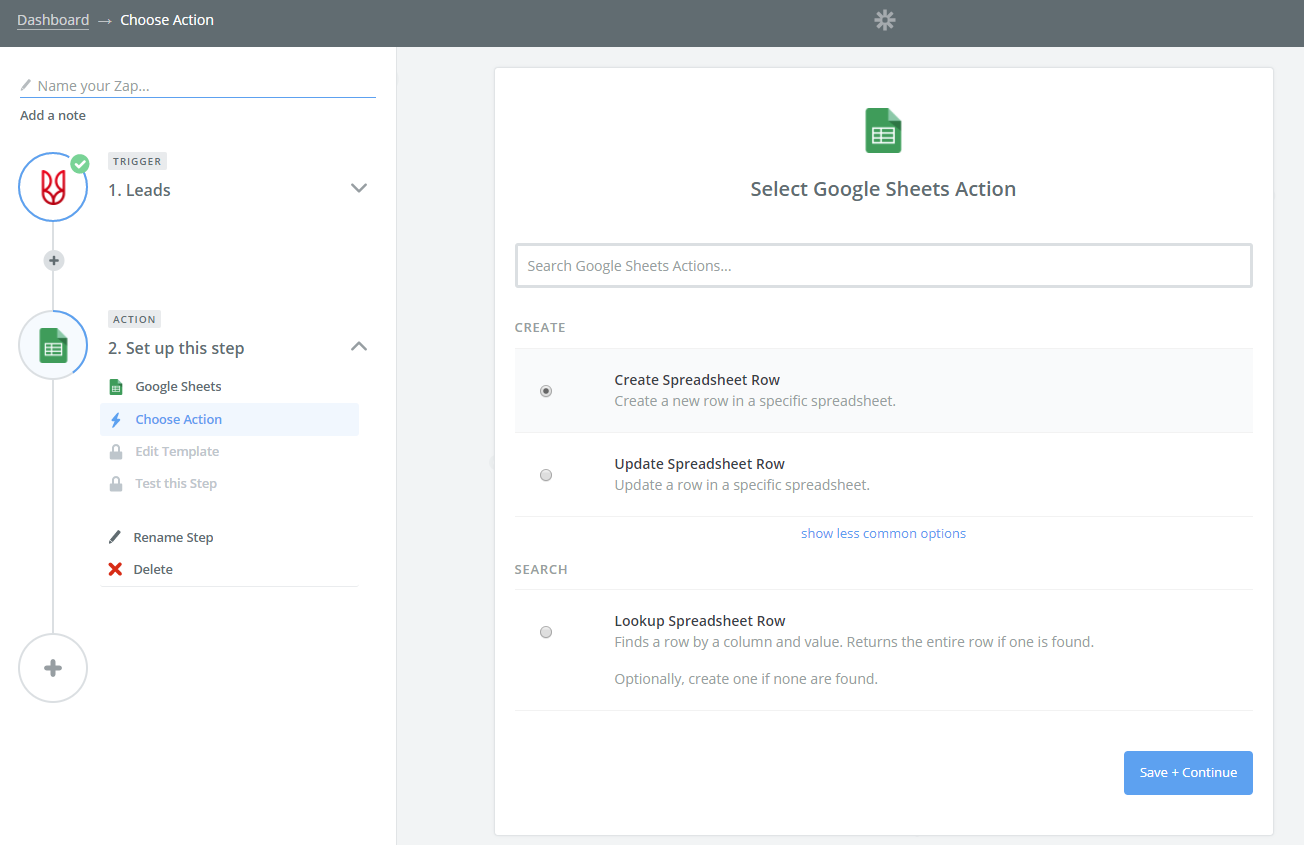The width and height of the screenshot is (1304, 845).
Task: Click the Select Google Sheets Action heading
Action: (x=883, y=189)
